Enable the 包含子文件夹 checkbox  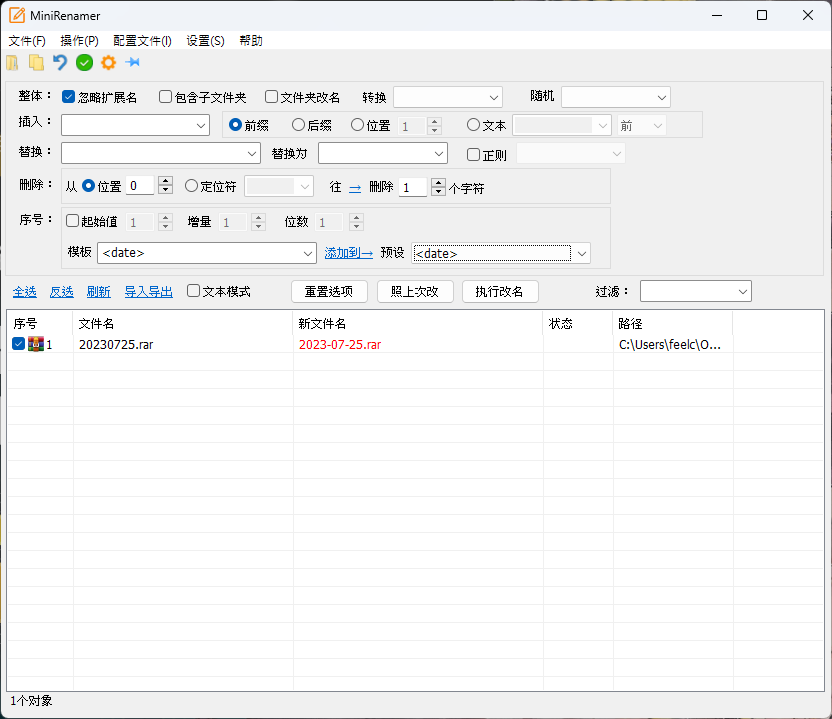(166, 97)
